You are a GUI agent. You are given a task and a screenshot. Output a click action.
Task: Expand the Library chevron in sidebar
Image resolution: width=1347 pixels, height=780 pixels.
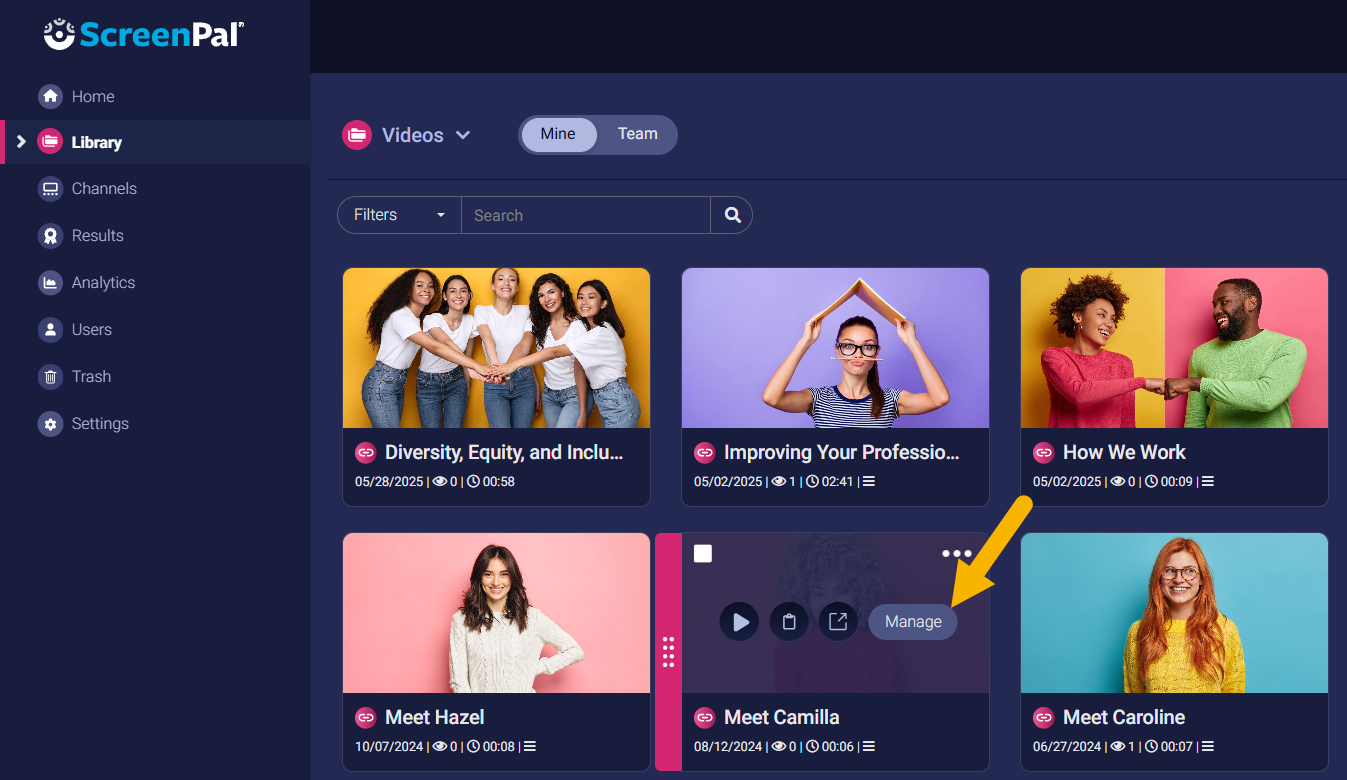21,142
